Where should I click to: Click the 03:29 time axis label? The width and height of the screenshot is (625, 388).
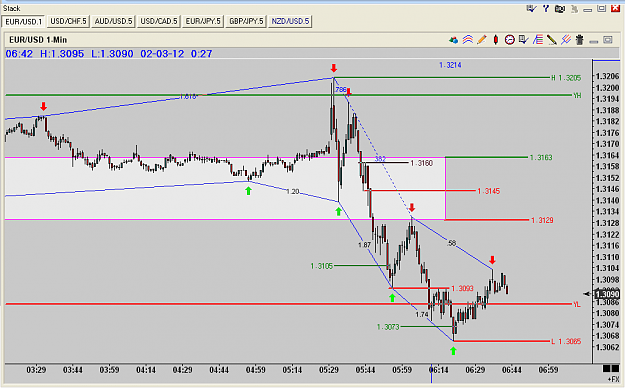tap(36, 370)
